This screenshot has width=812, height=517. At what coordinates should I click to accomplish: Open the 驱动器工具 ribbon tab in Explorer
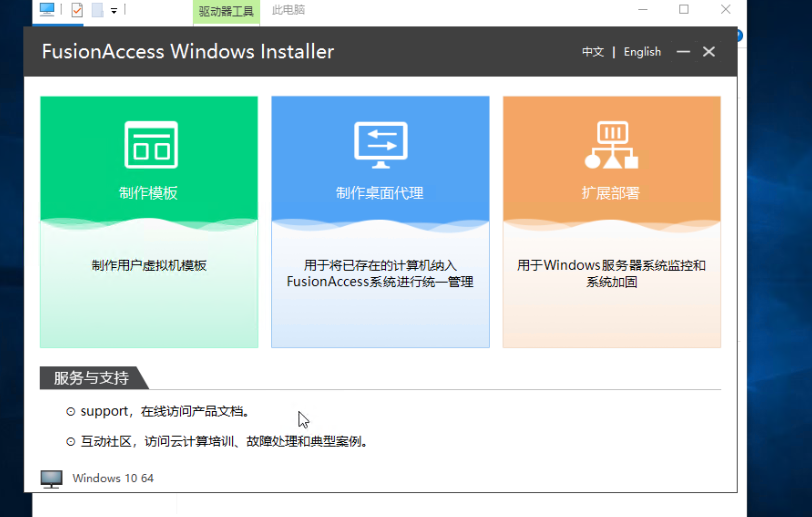226,11
